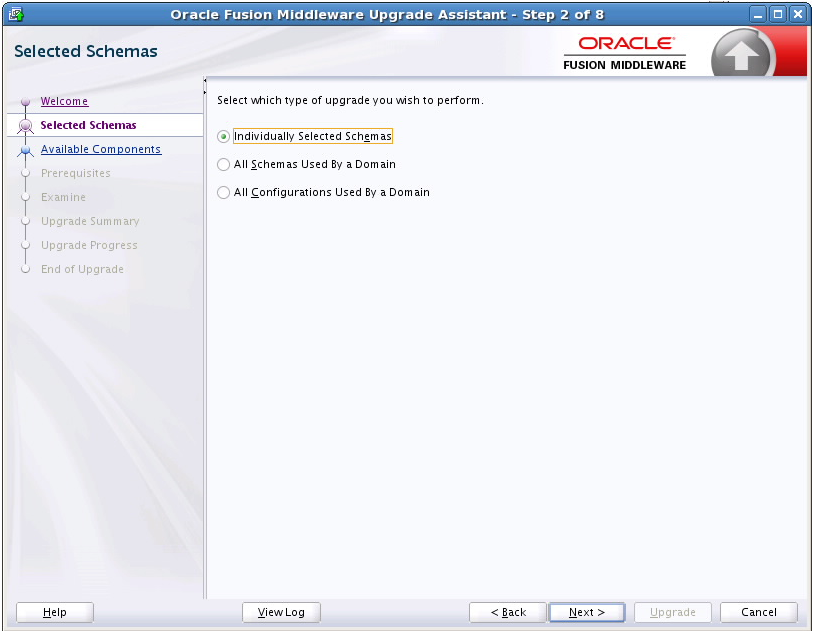The width and height of the screenshot is (815, 634).
Task: Click the Available Components step marker icon
Action: 25,150
